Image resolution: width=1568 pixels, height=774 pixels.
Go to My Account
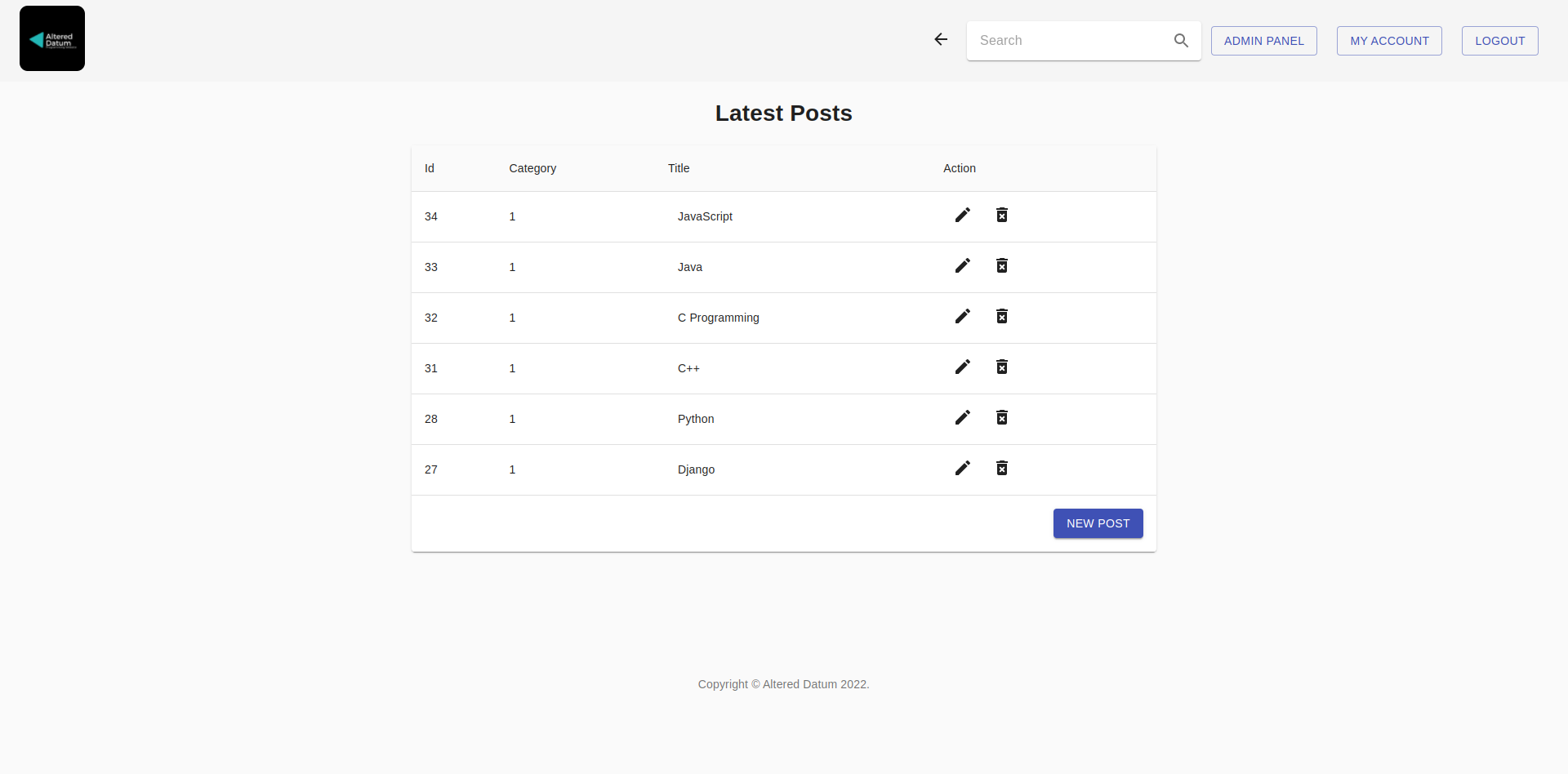tap(1388, 41)
